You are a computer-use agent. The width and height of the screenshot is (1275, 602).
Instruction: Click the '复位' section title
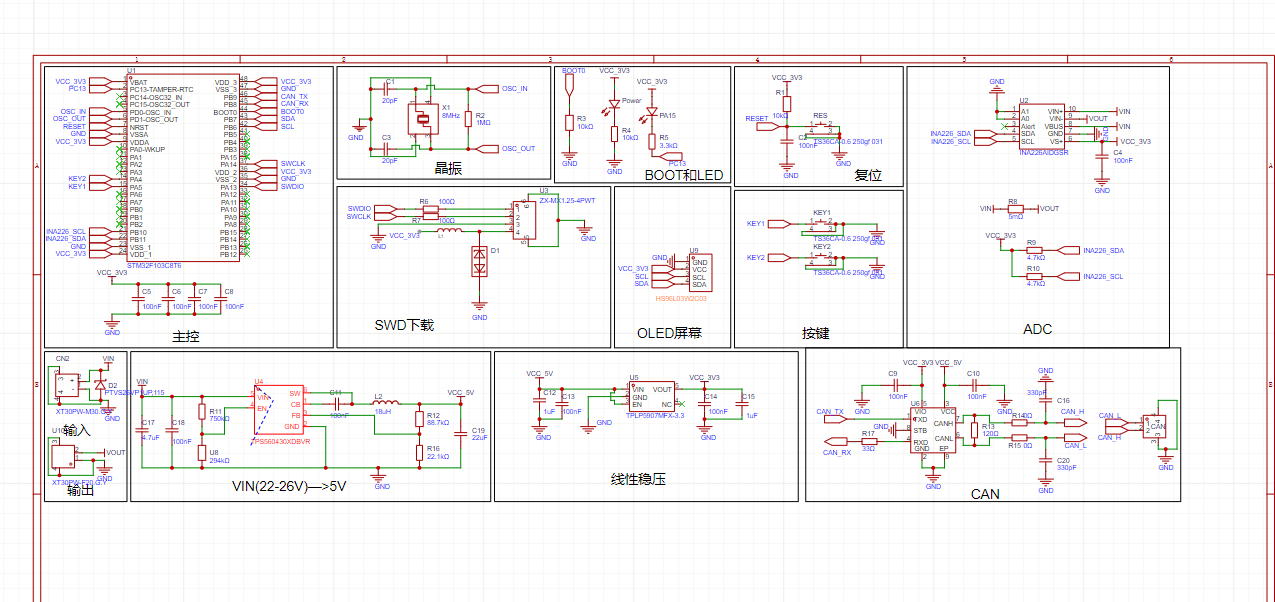click(869, 174)
